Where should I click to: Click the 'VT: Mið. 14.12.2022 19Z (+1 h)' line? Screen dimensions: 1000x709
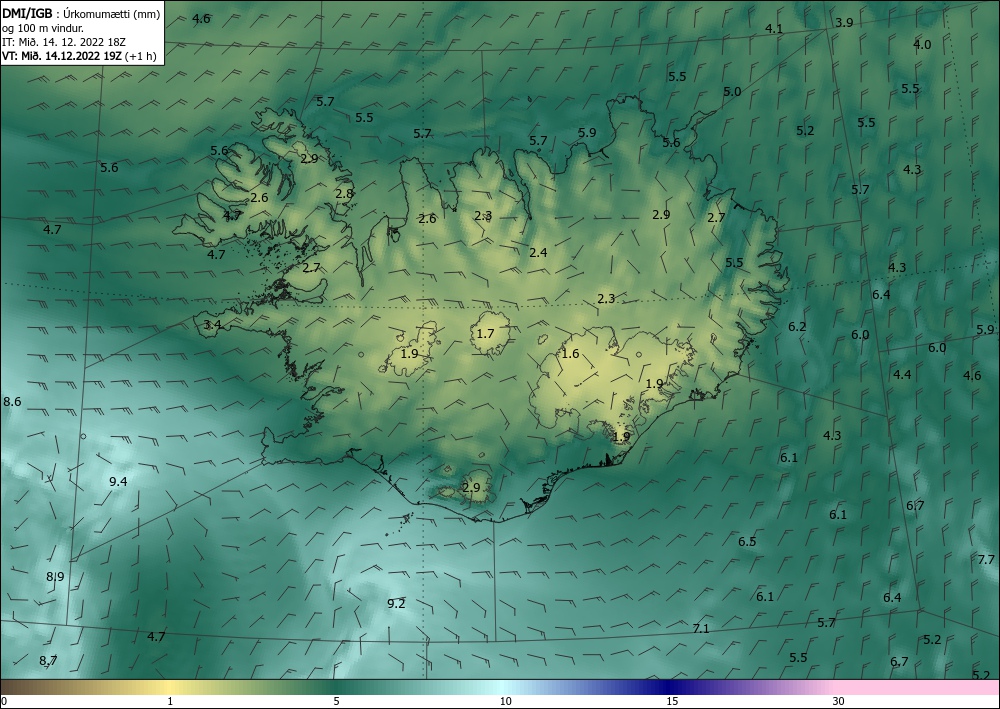pos(79,56)
